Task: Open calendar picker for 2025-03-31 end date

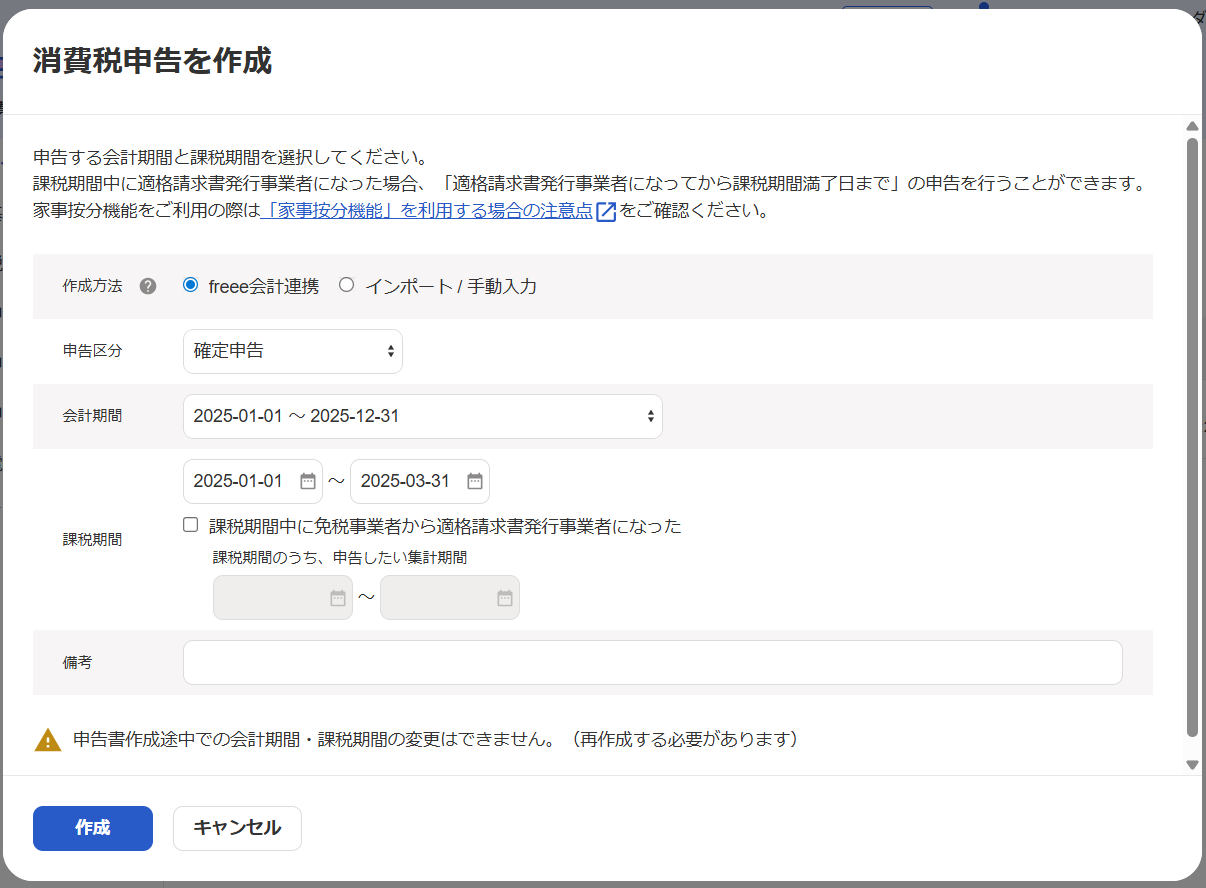Action: 475,481
